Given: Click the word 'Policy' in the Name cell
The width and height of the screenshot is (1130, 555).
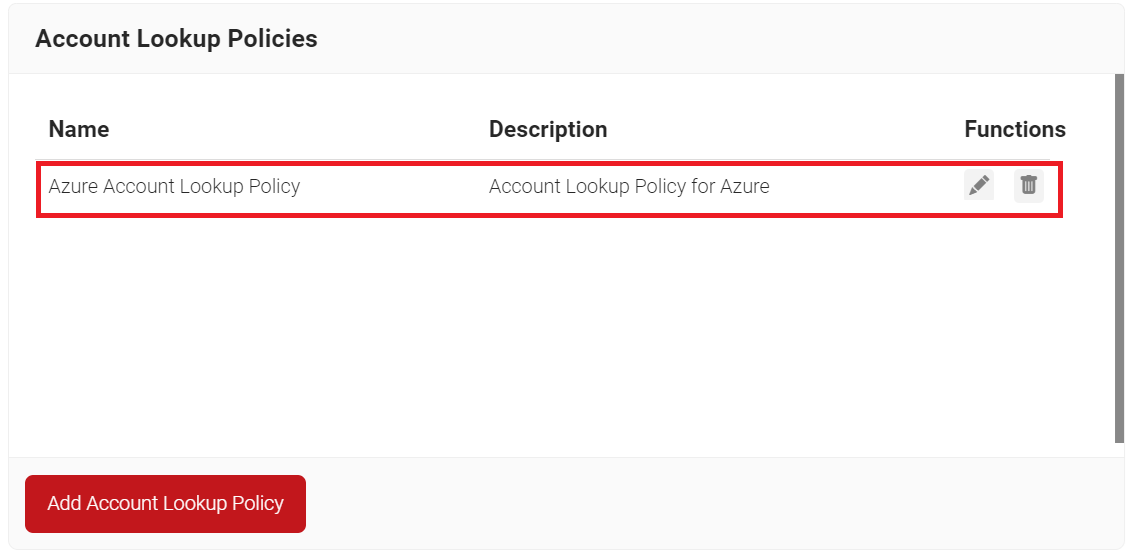Looking at the screenshot, I should click(275, 186).
